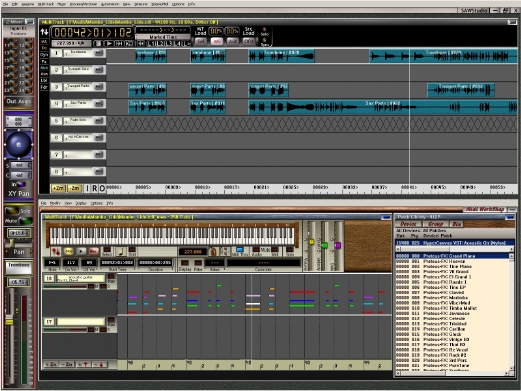Click the Play button in MultiTrack transport
Viewport: 521px width, 391px height.
[108, 43]
